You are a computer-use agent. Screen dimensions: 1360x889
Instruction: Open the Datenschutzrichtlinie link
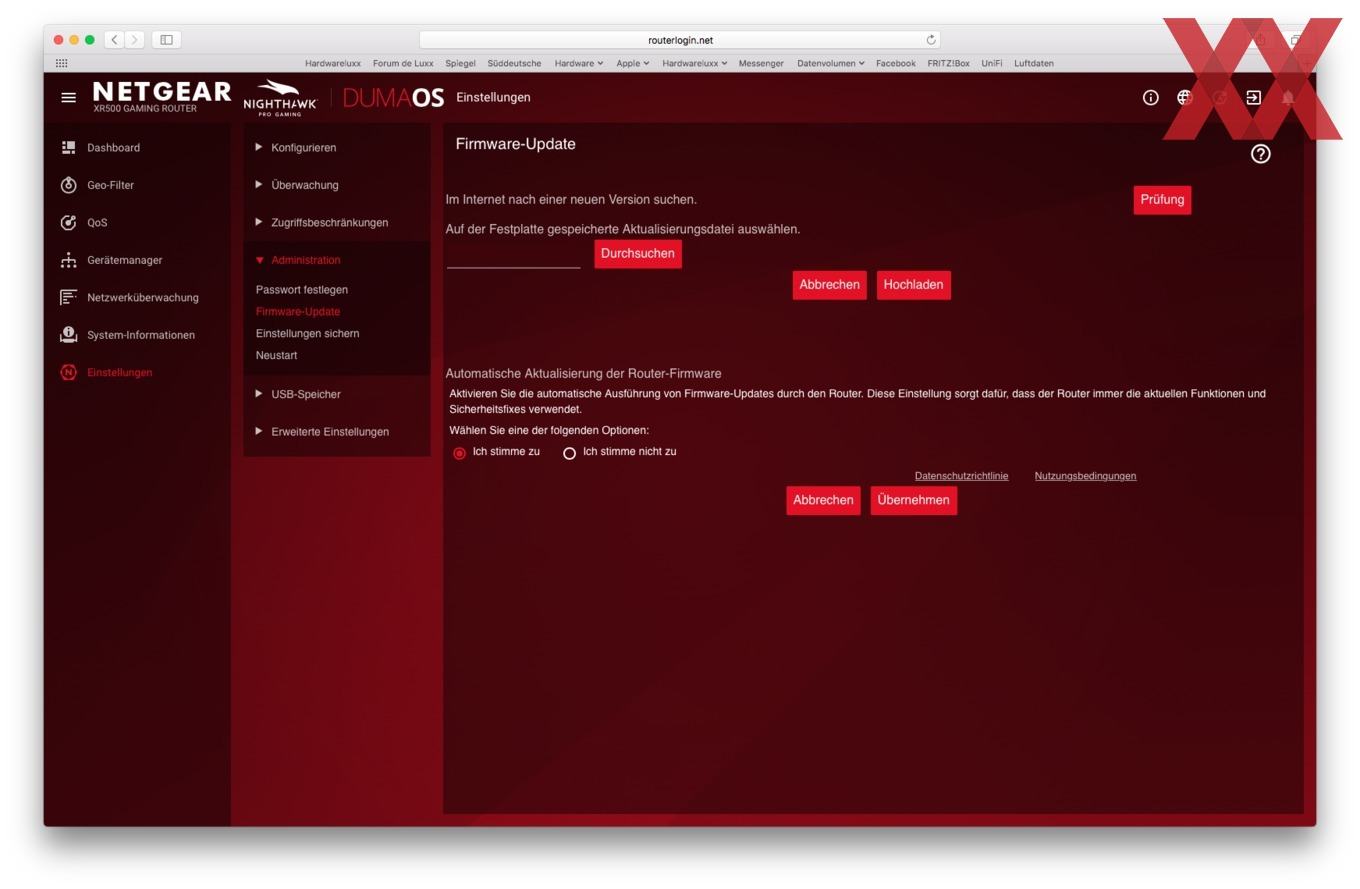[961, 476]
